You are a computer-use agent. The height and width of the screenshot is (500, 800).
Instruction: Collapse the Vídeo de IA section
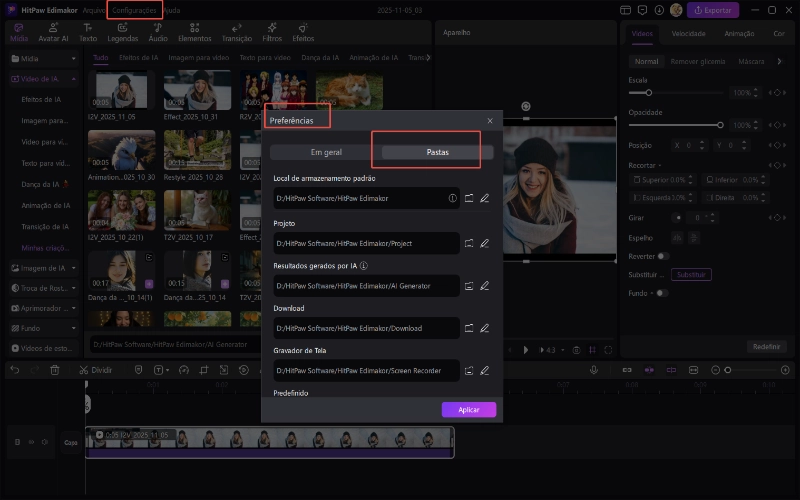point(75,78)
